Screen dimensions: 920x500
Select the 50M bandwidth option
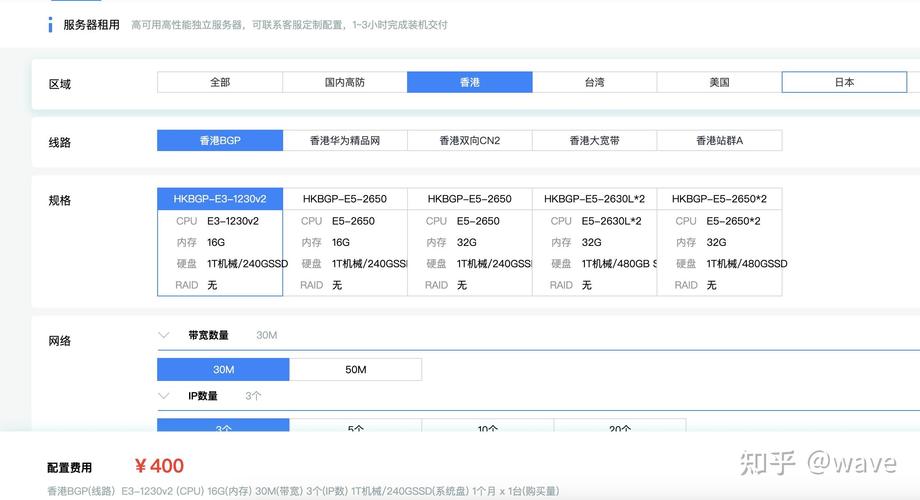coord(356,369)
